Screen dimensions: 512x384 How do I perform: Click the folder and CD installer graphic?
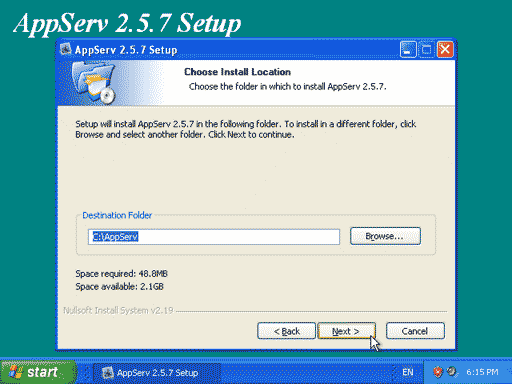(x=94, y=83)
